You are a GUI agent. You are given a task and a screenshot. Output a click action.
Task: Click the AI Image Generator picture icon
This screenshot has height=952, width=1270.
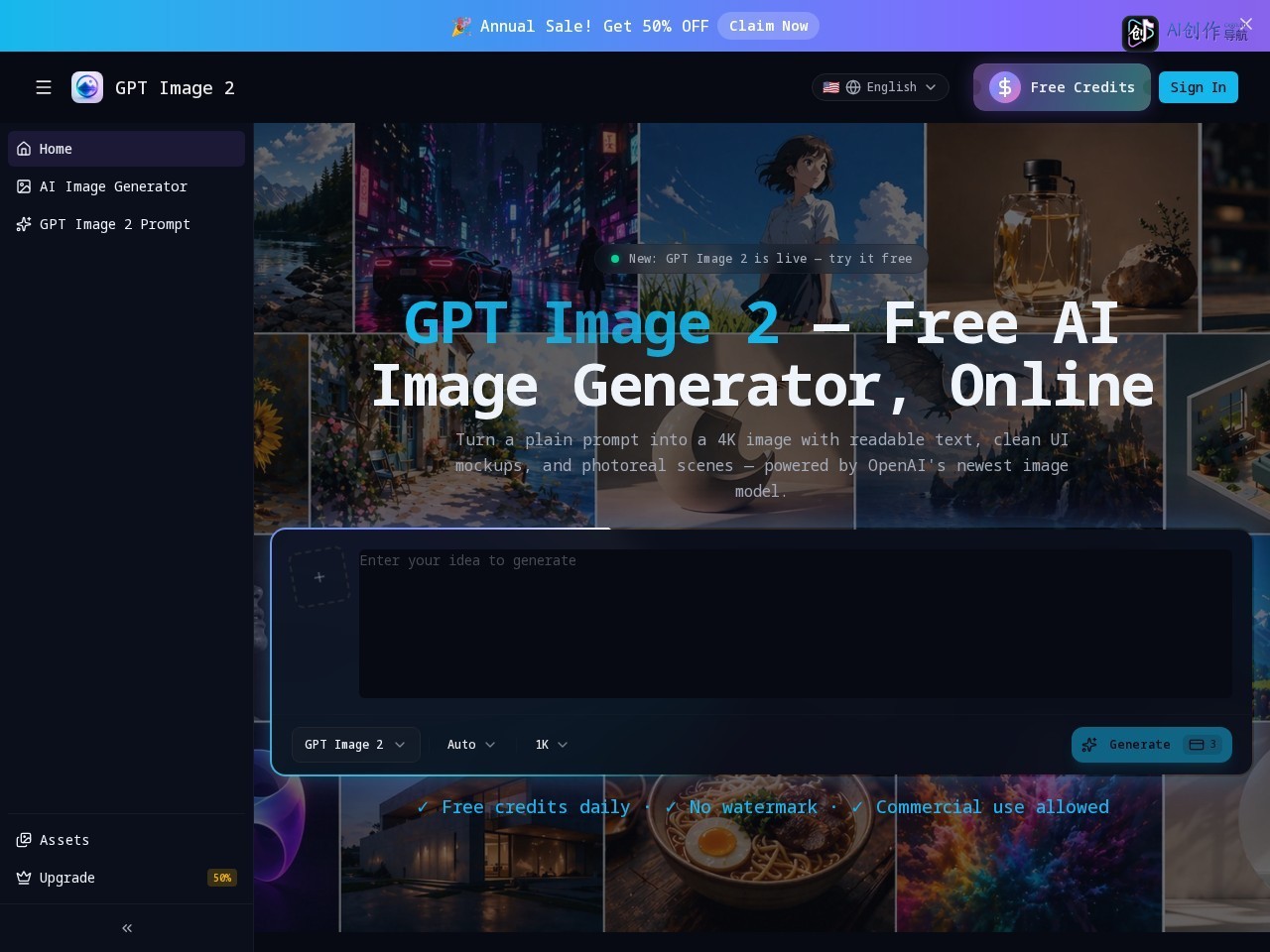coord(24,186)
